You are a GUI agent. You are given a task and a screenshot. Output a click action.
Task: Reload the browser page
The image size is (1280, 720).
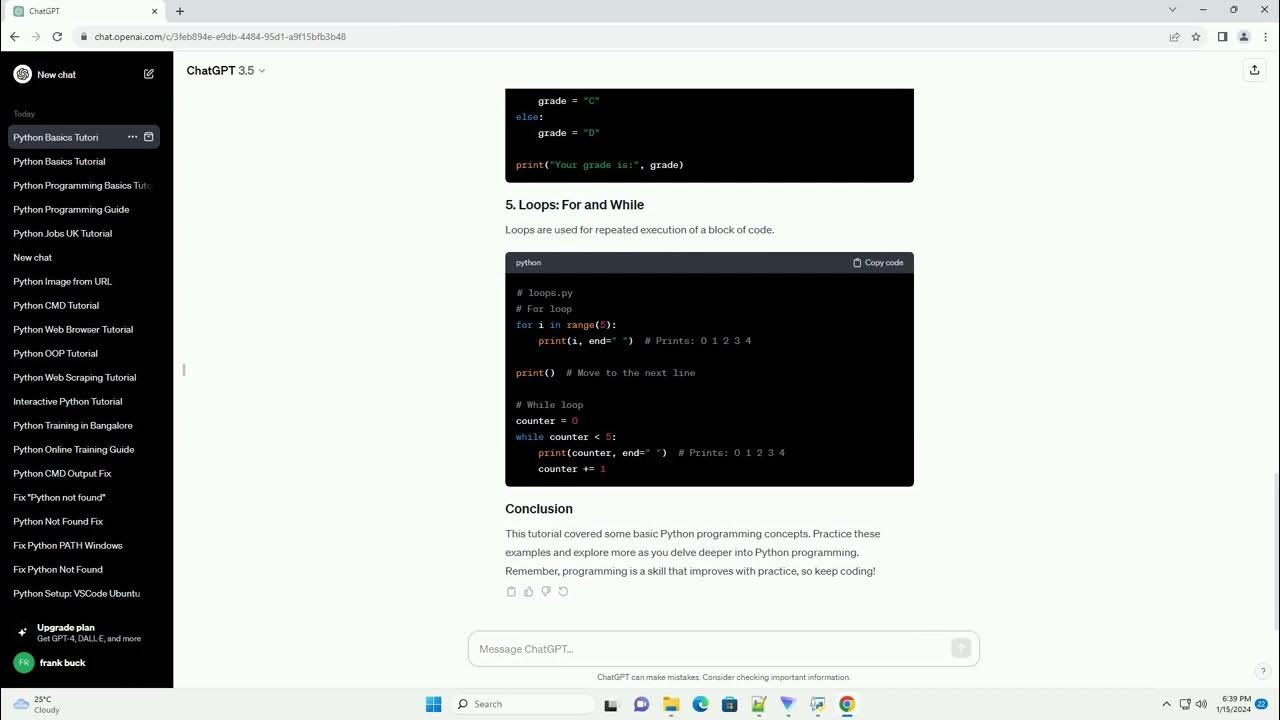coord(57,37)
